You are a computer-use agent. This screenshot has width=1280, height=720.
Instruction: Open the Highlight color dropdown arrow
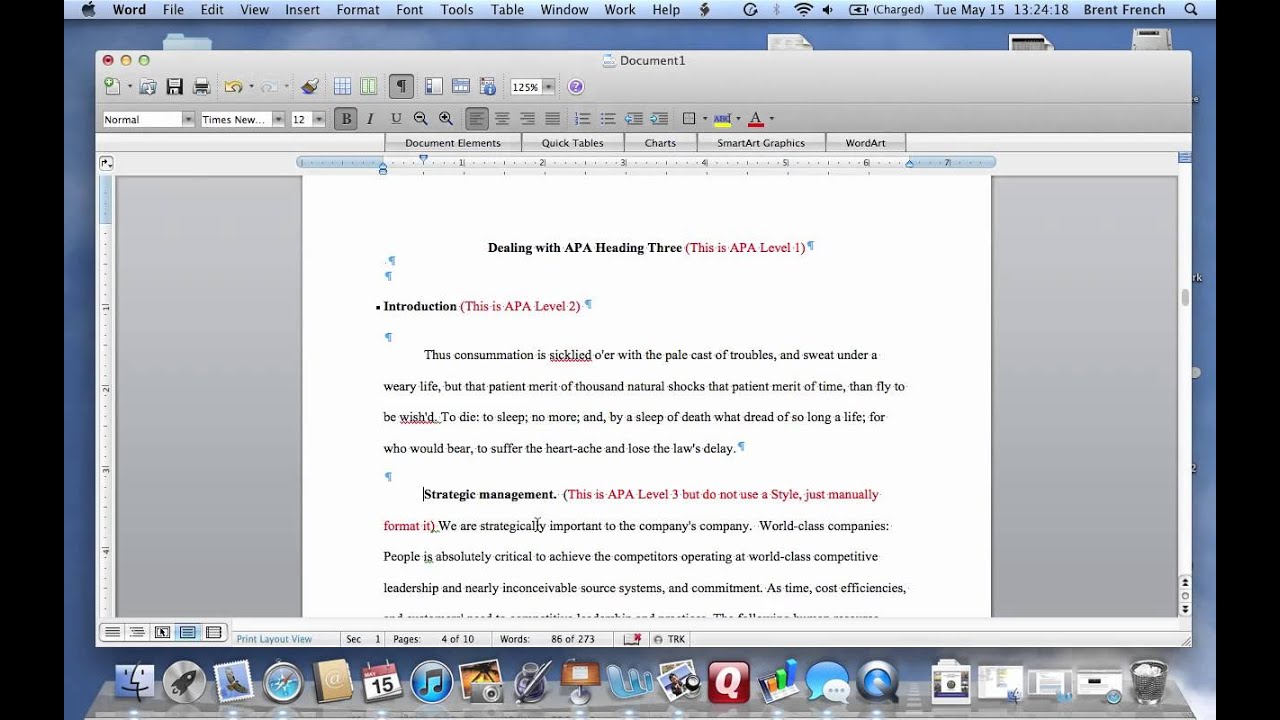(x=738, y=119)
